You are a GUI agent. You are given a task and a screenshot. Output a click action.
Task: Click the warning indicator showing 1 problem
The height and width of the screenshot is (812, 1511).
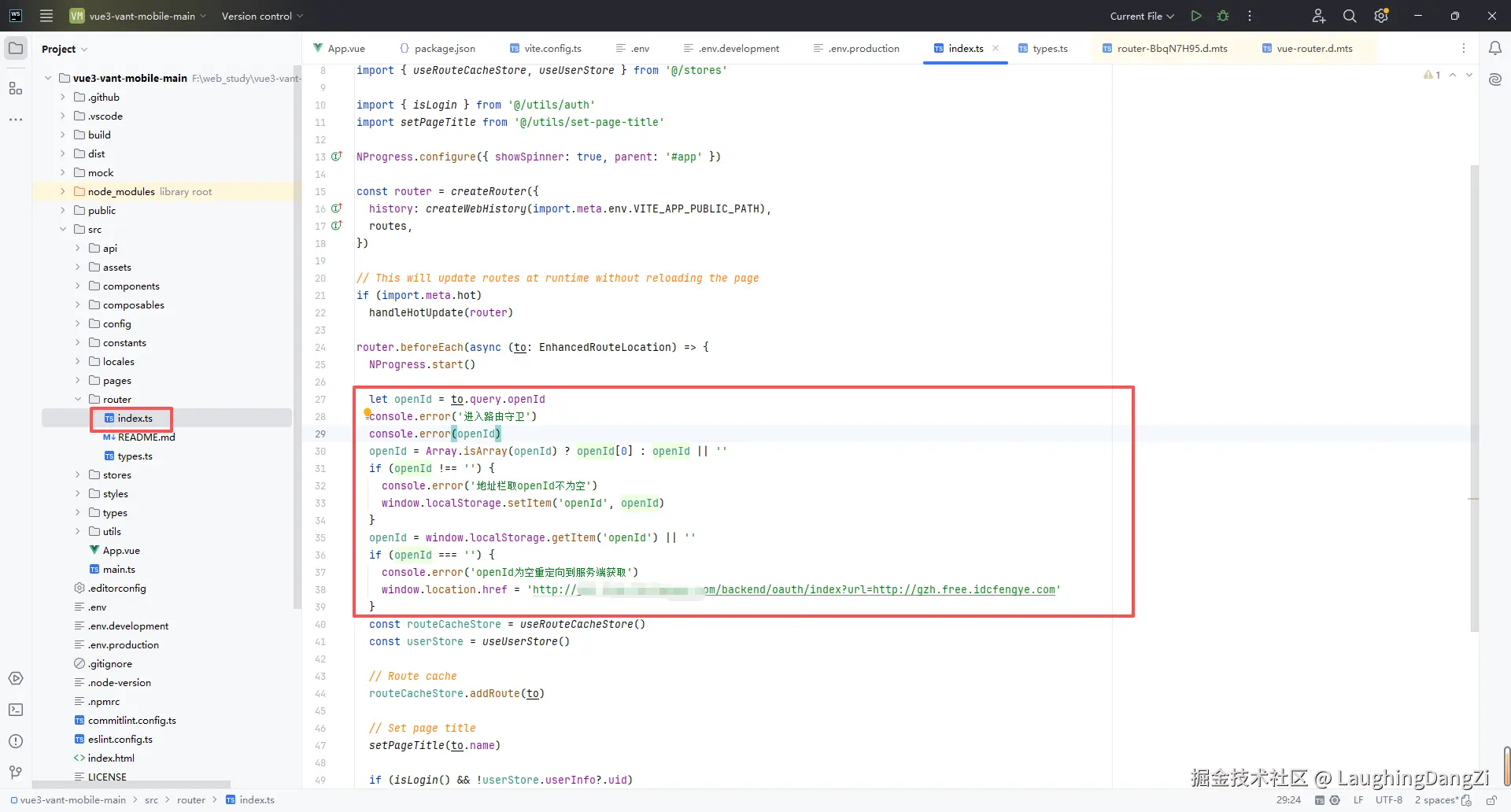[x=1432, y=75]
